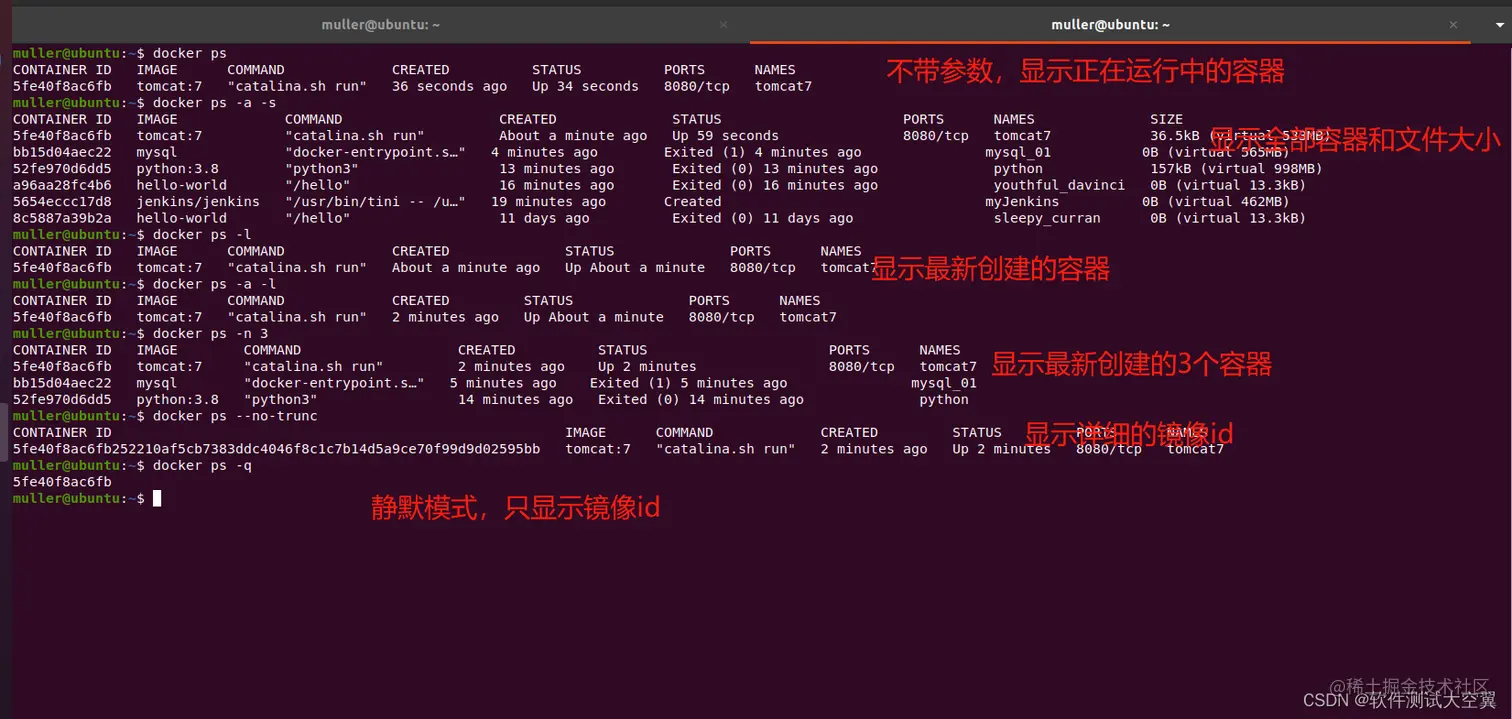Click the youthful_davinci container name
The image size is (1512, 719).
pyautogui.click(x=1059, y=185)
